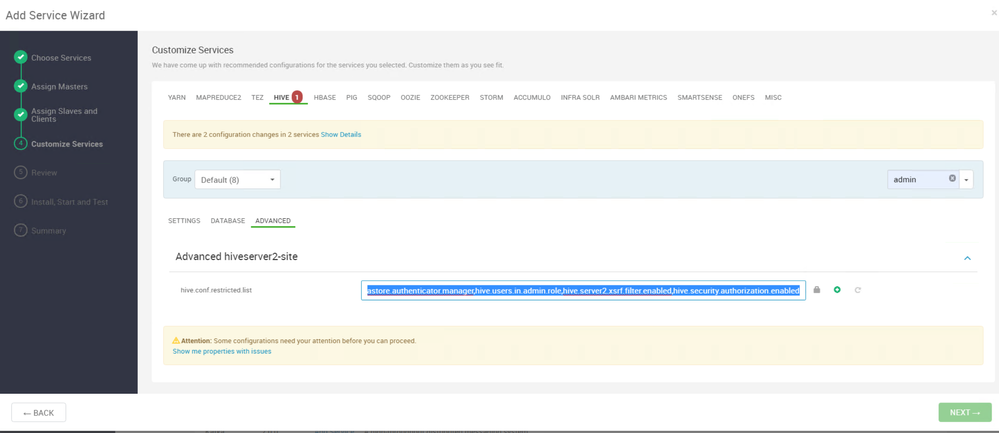Viewport: 999px width, 433px height.
Task: Click the step 7 Summary circle
Action: tap(20, 230)
